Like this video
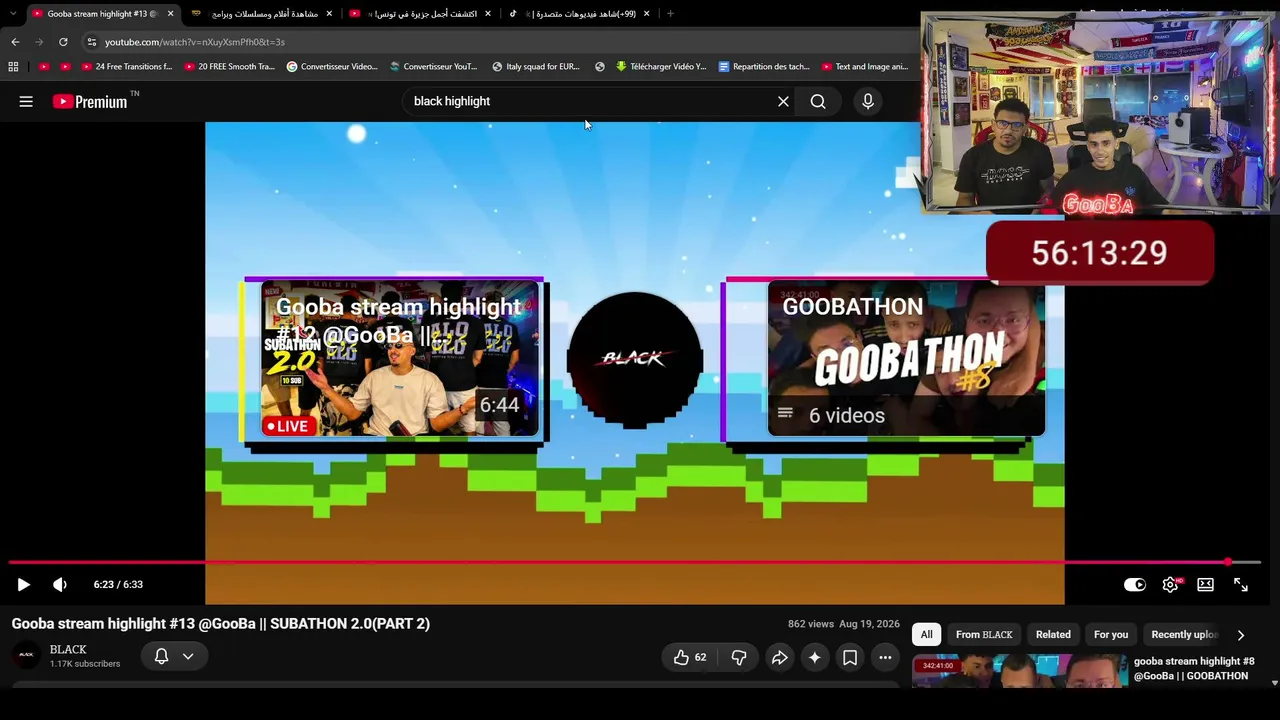The image size is (1280, 720). tap(689, 657)
